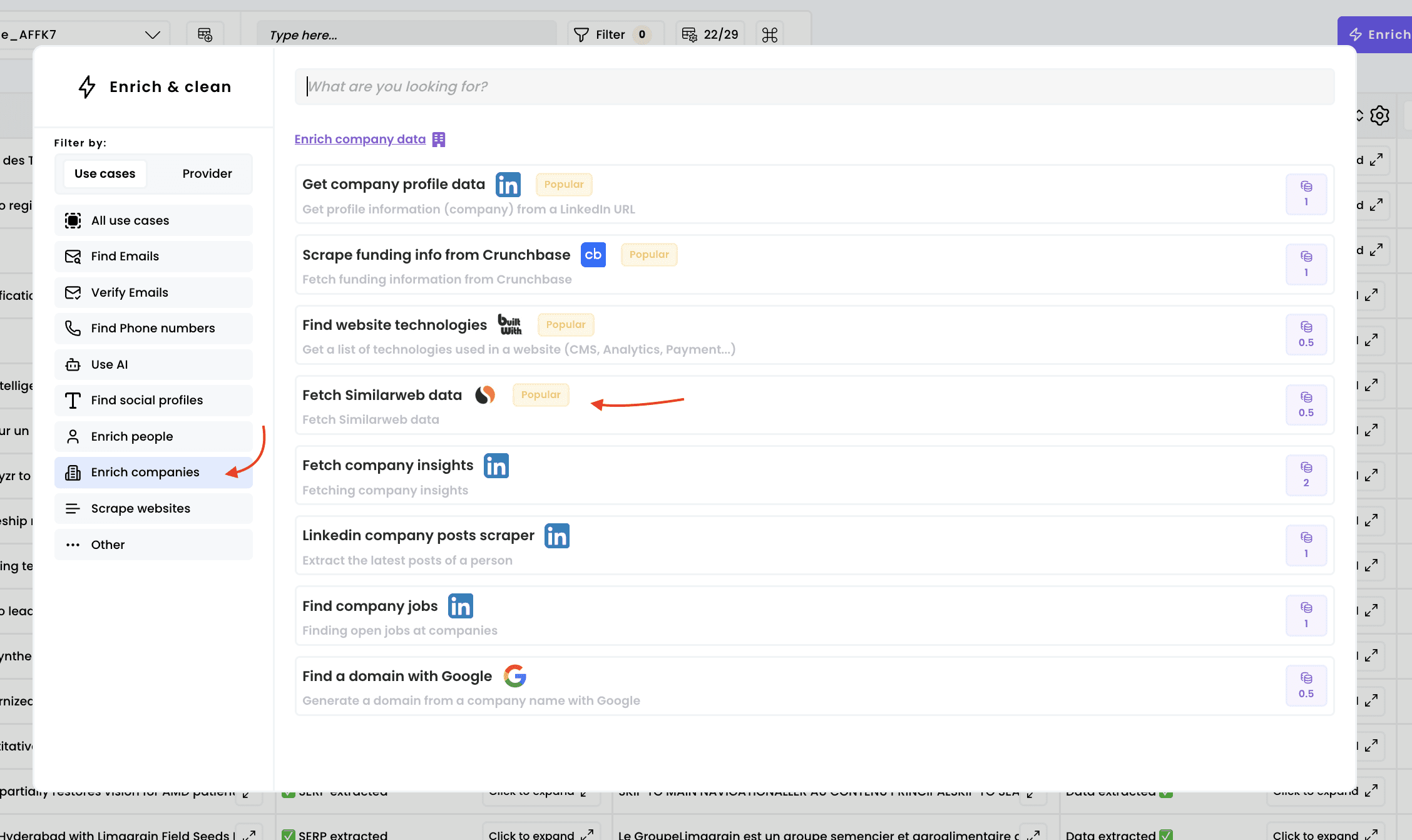Click the BuiltWith icon on website technologies
The image size is (1412, 840).
[x=509, y=325]
